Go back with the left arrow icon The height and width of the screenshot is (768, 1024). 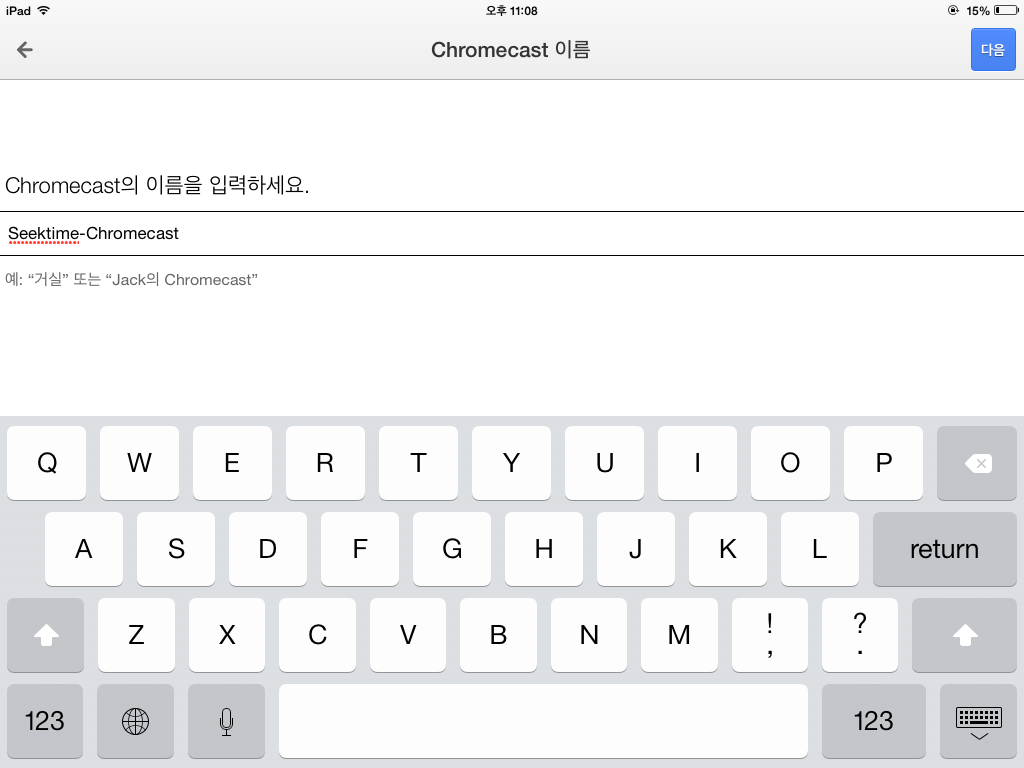(x=25, y=50)
